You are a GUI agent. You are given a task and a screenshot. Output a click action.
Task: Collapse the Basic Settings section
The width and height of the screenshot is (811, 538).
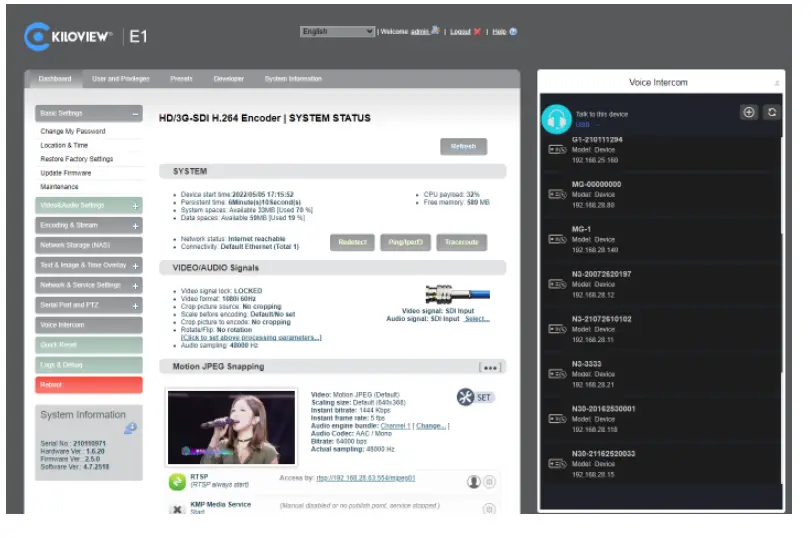(x=135, y=113)
